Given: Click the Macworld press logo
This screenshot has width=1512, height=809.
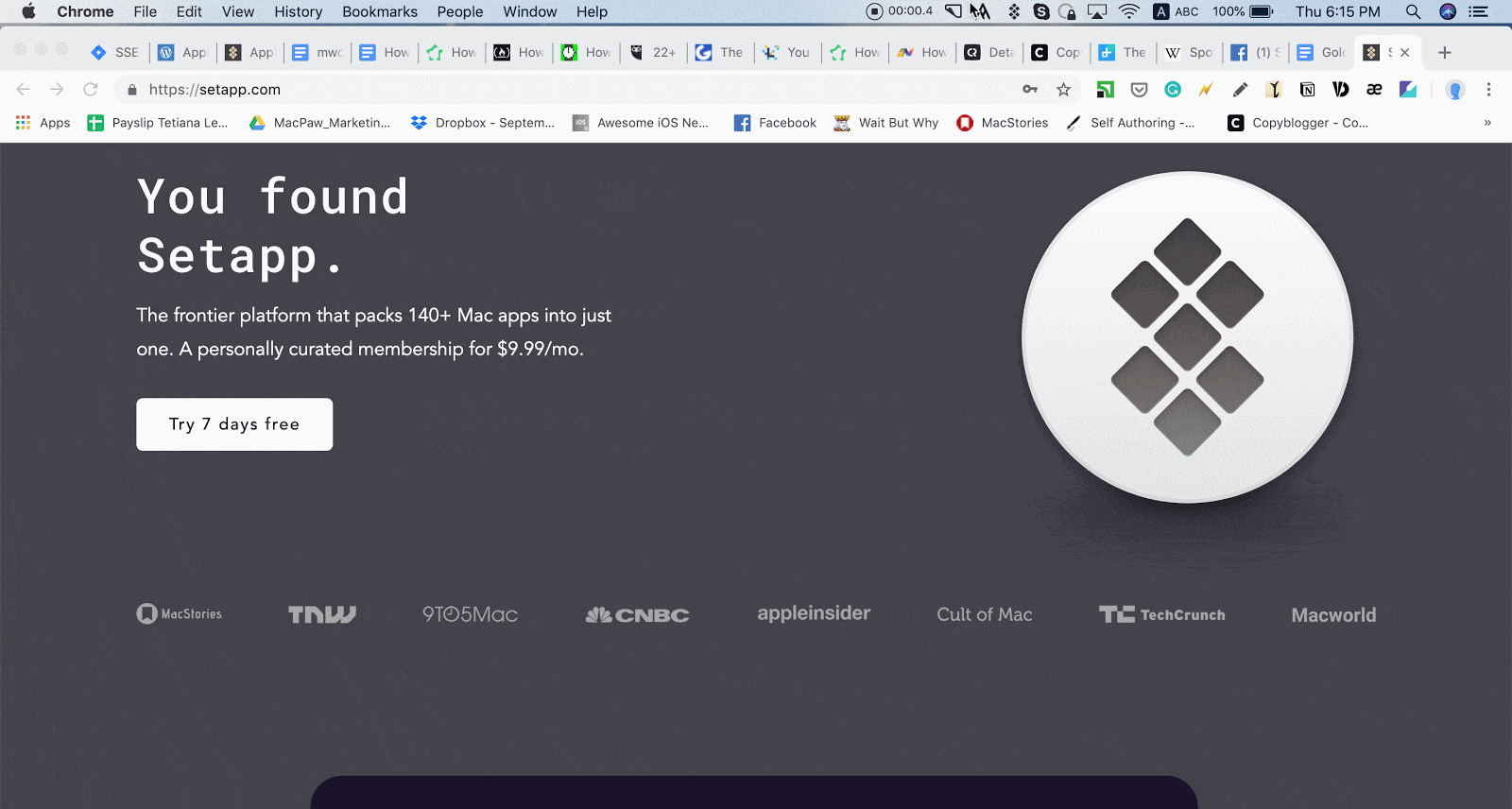Looking at the screenshot, I should [x=1333, y=615].
